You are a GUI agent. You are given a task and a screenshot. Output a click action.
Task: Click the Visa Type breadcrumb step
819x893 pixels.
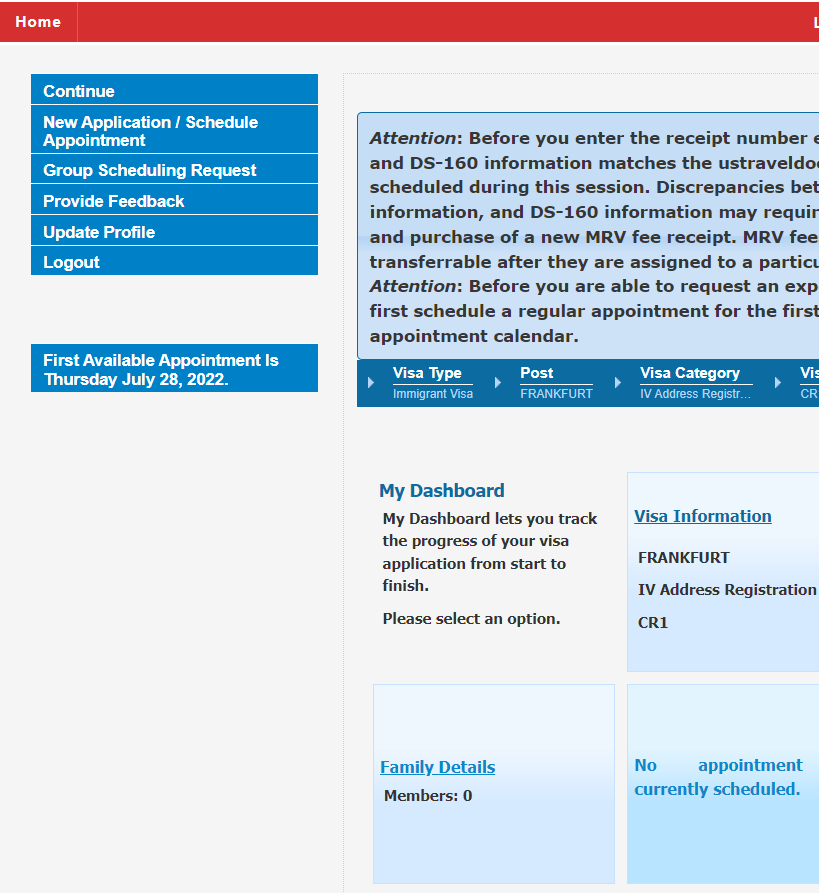coord(433,383)
